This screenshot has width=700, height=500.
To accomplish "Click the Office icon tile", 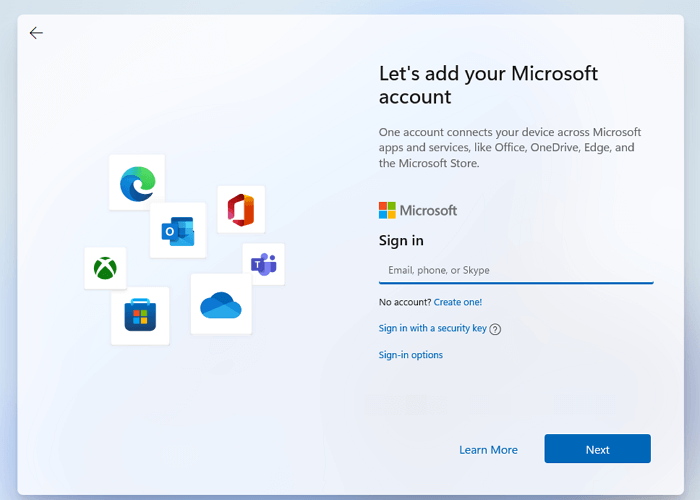I will tap(241, 209).
